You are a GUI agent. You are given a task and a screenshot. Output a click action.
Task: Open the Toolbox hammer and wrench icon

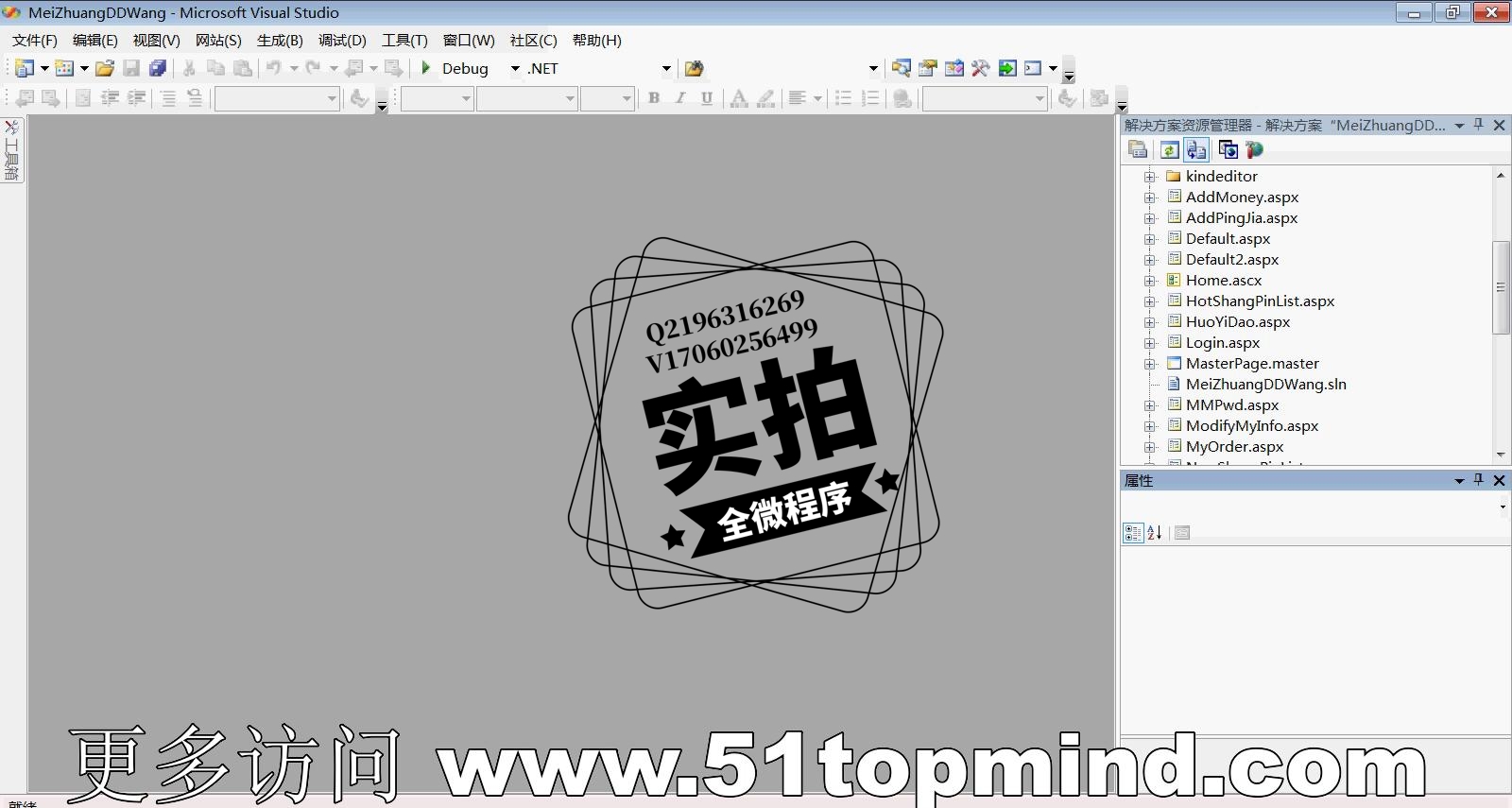[x=981, y=68]
